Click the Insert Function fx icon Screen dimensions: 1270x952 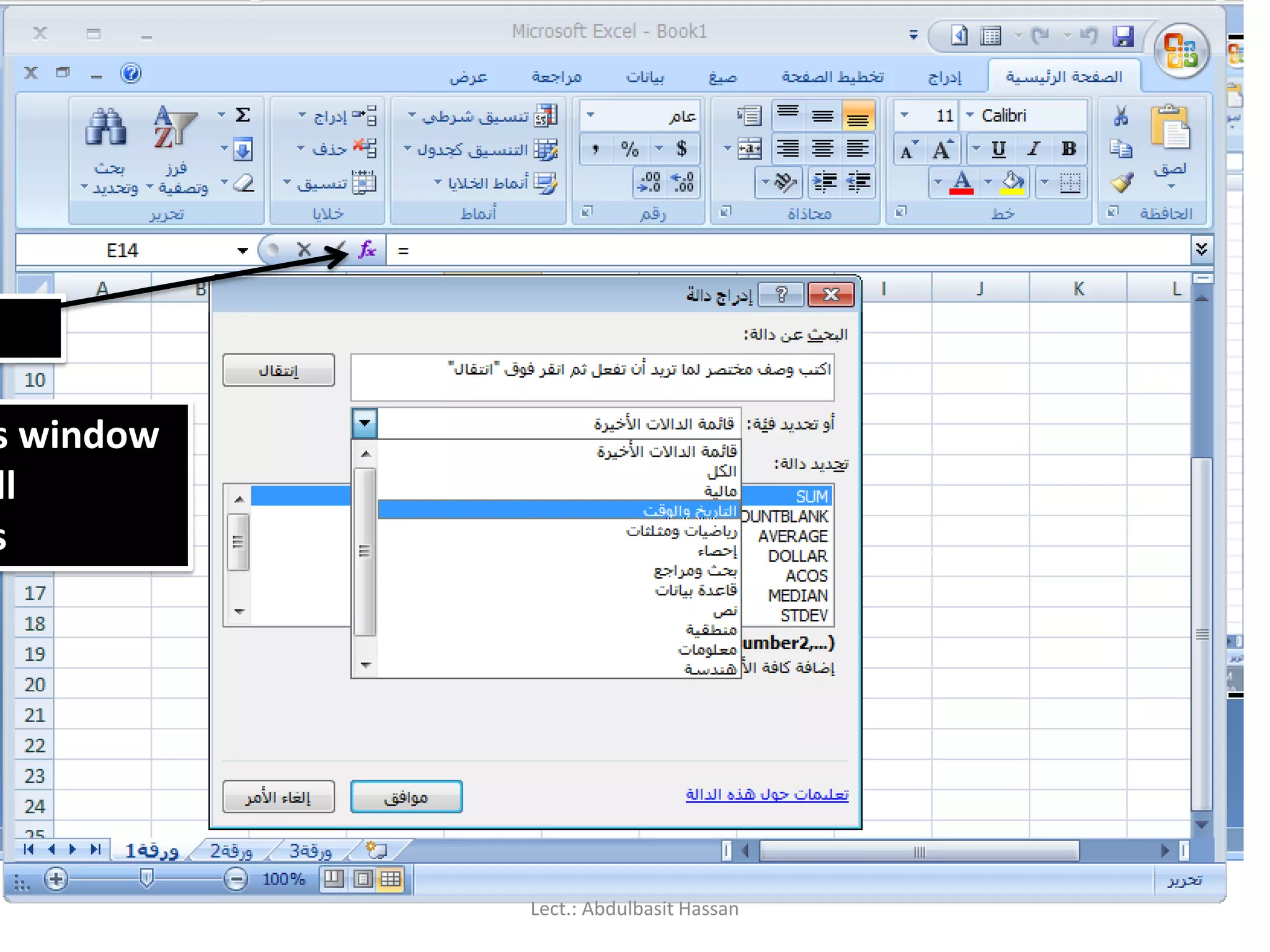(367, 250)
